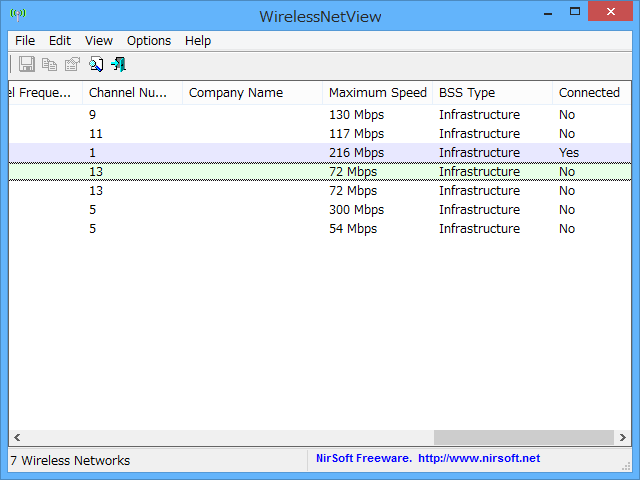Sort by the Connected column header
The height and width of the screenshot is (480, 640).
(x=589, y=93)
